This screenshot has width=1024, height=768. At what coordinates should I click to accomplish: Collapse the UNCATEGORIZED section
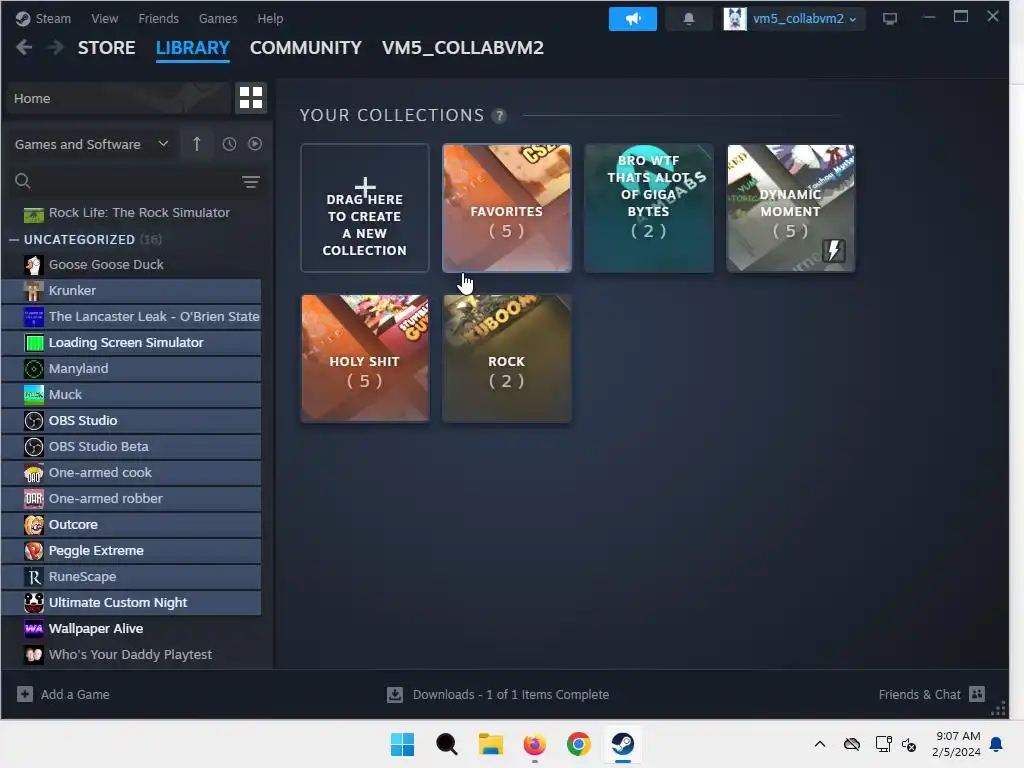click(14, 240)
